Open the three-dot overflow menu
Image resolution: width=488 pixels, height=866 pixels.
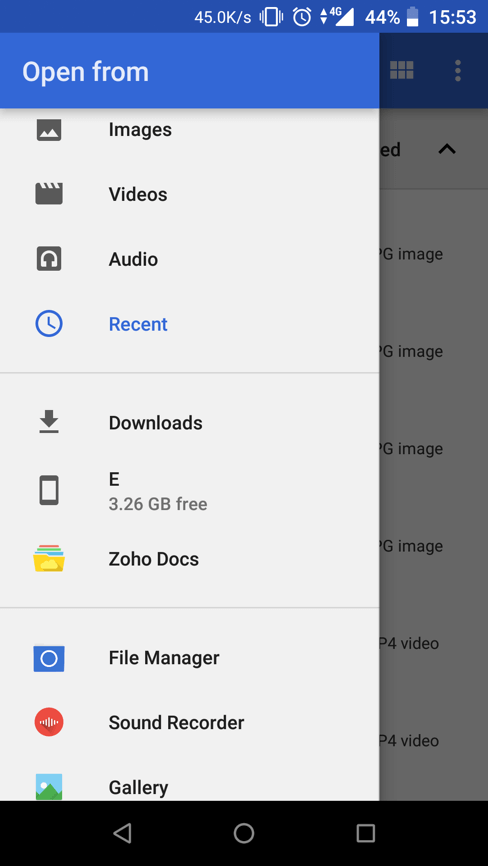tap(458, 71)
